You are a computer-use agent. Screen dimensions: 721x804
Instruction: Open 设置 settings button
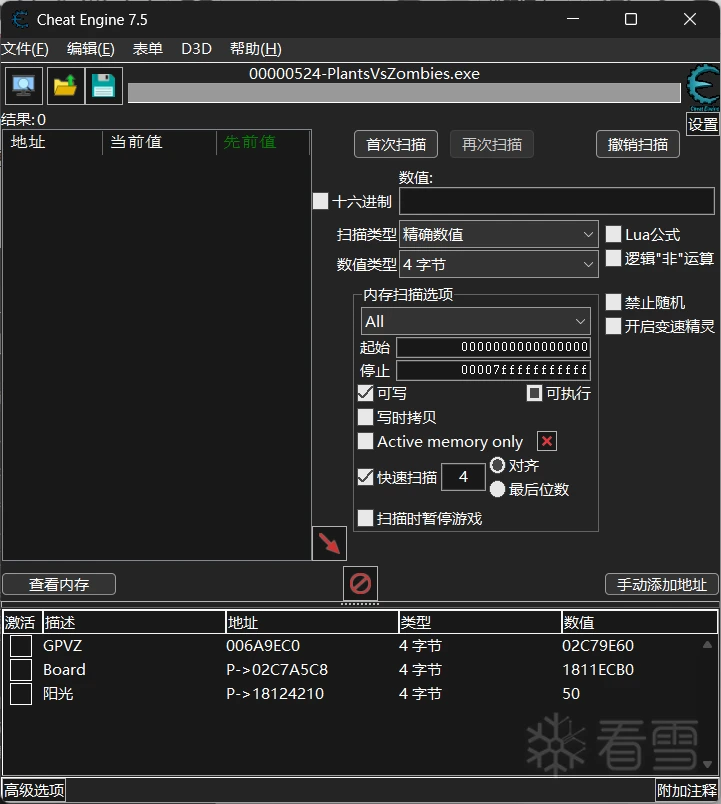coord(703,124)
